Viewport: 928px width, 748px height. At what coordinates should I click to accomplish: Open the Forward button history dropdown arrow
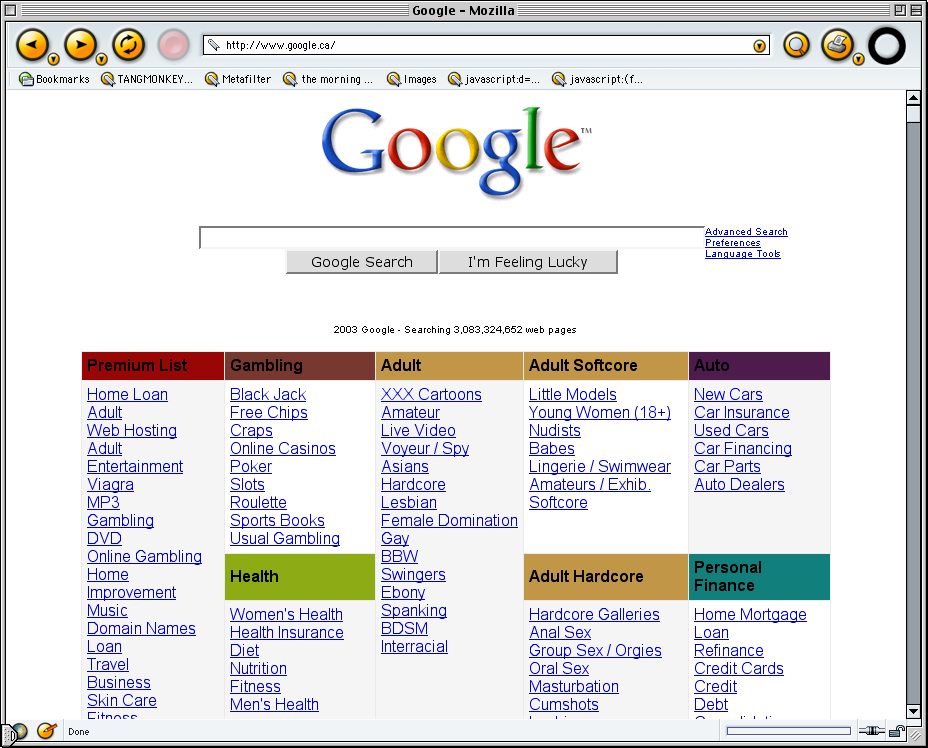click(101, 59)
